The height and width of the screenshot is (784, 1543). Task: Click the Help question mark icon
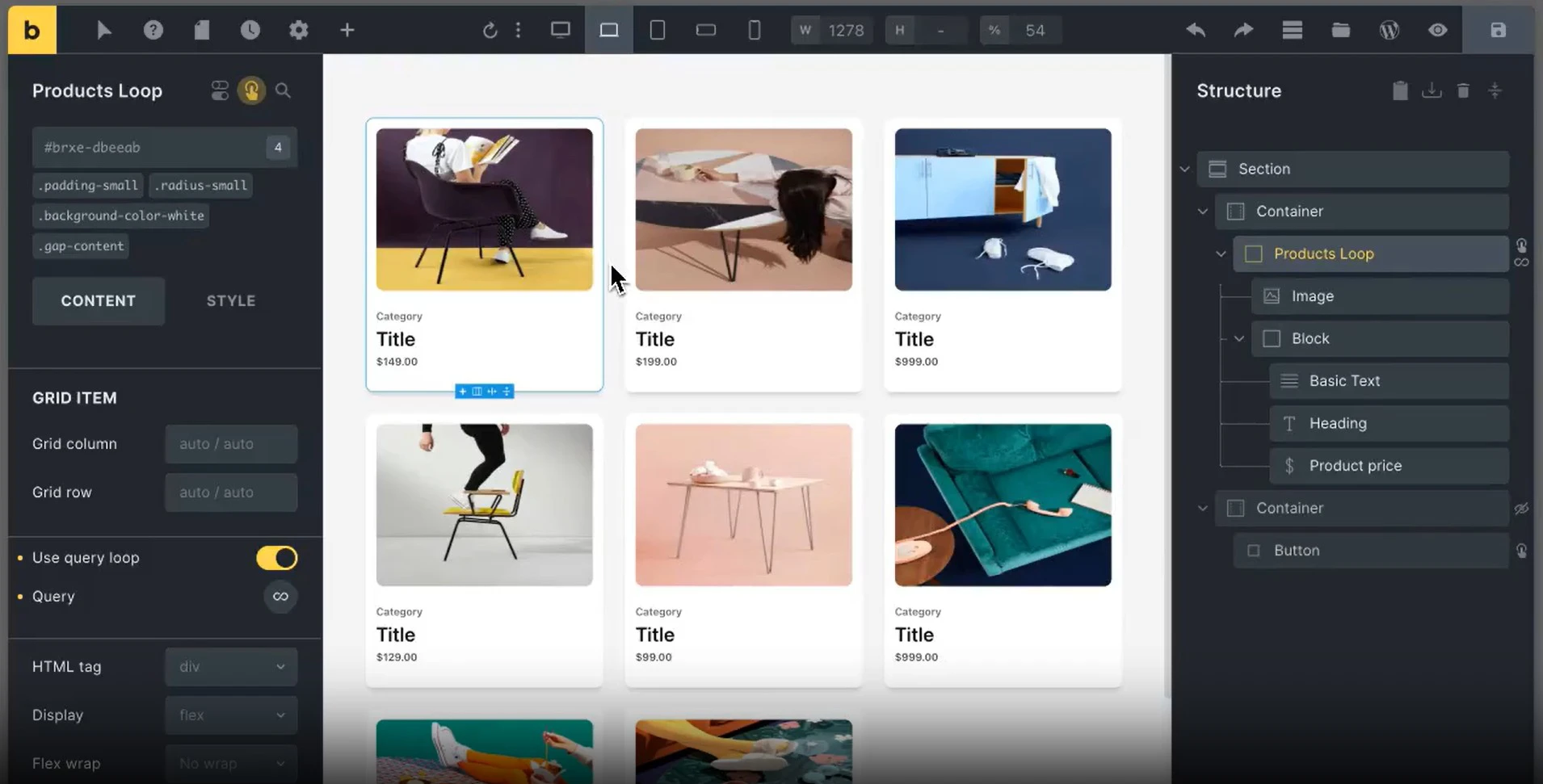pos(153,30)
